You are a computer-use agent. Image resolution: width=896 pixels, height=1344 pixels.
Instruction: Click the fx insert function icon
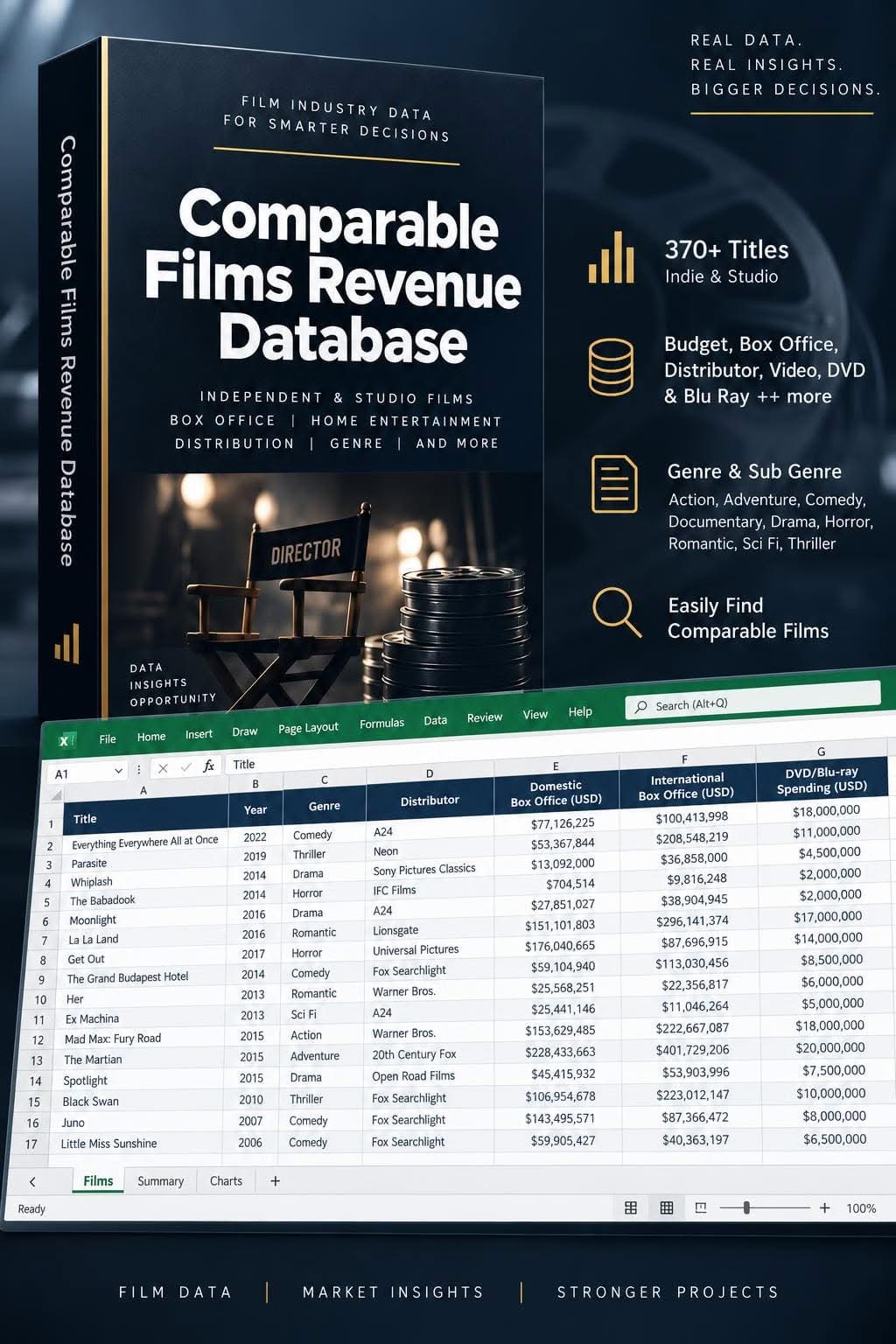click(208, 766)
